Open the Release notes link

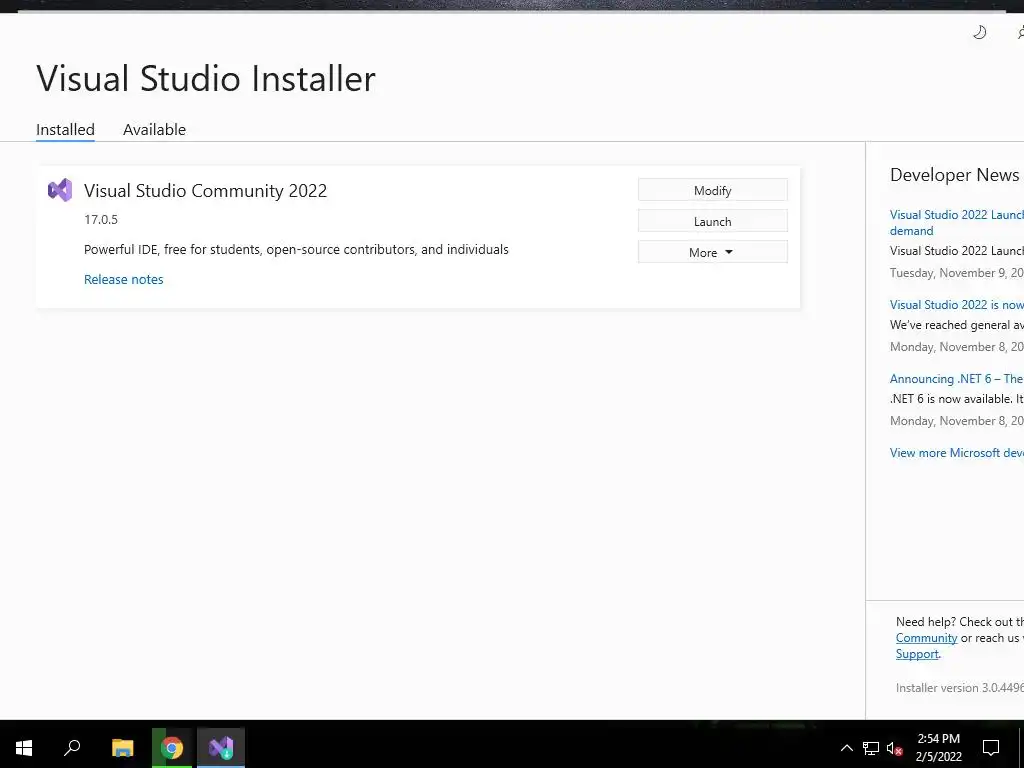[x=123, y=280]
